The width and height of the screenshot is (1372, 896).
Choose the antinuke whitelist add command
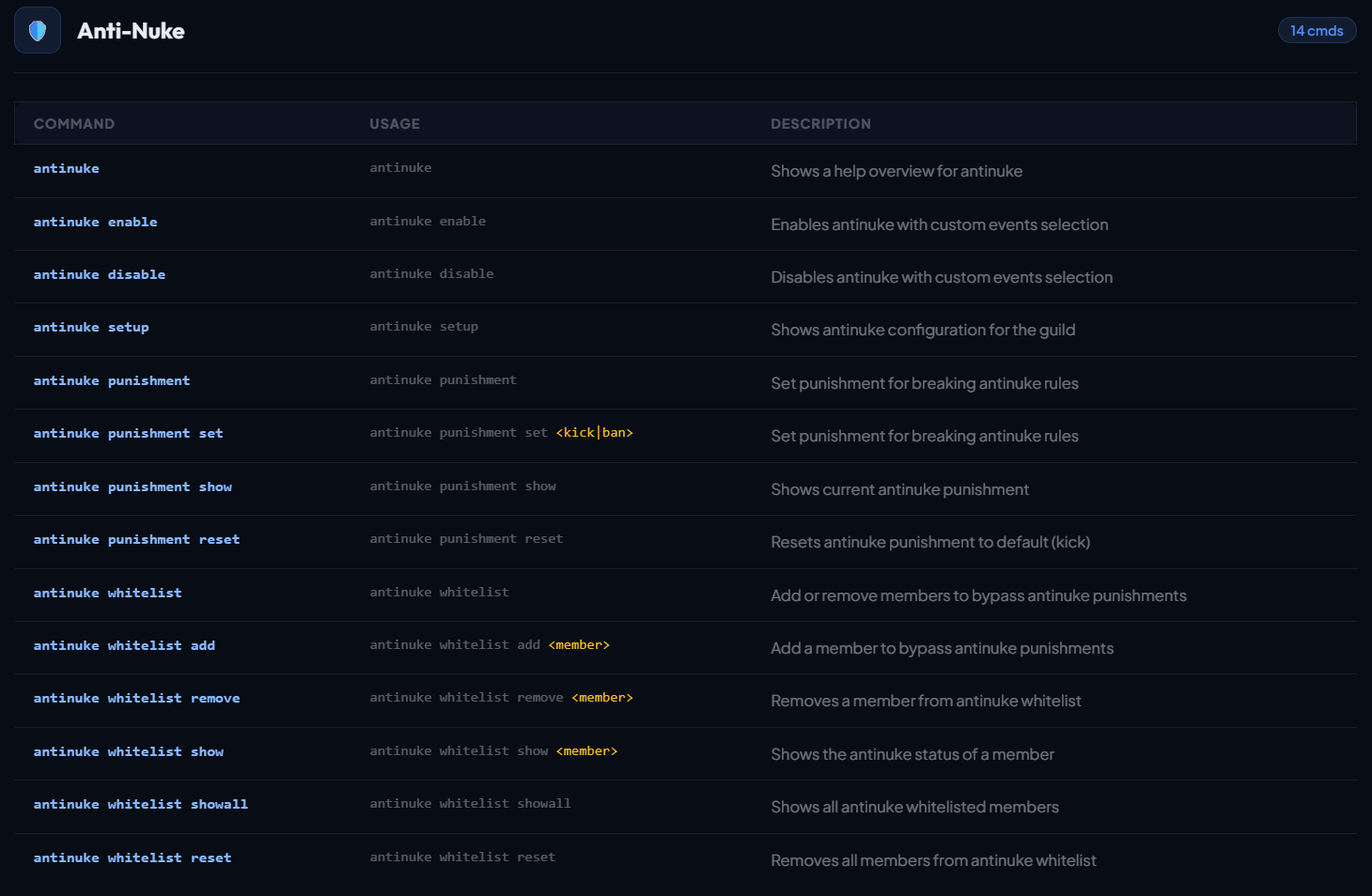125,646
